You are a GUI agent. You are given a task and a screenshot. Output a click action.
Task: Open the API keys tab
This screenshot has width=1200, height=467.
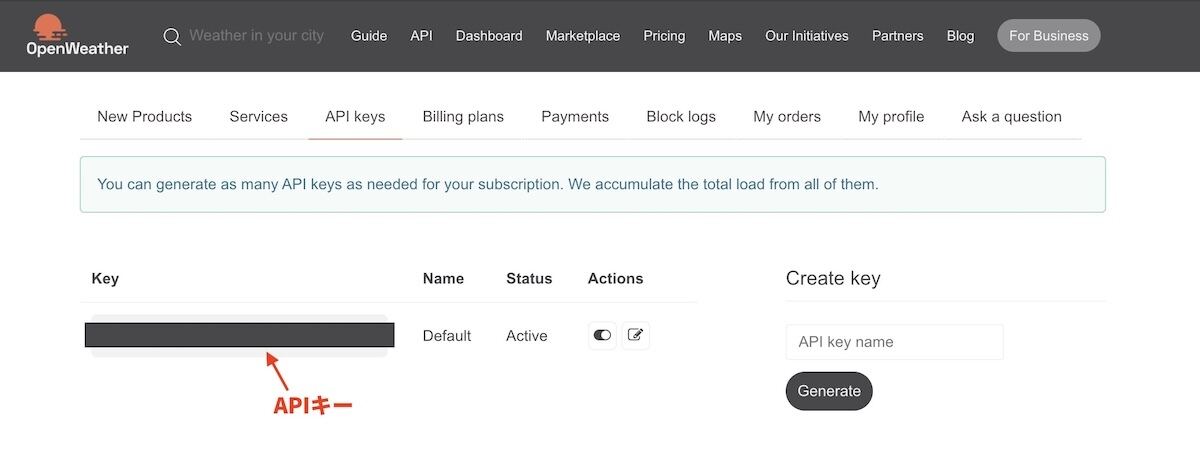[x=355, y=116]
